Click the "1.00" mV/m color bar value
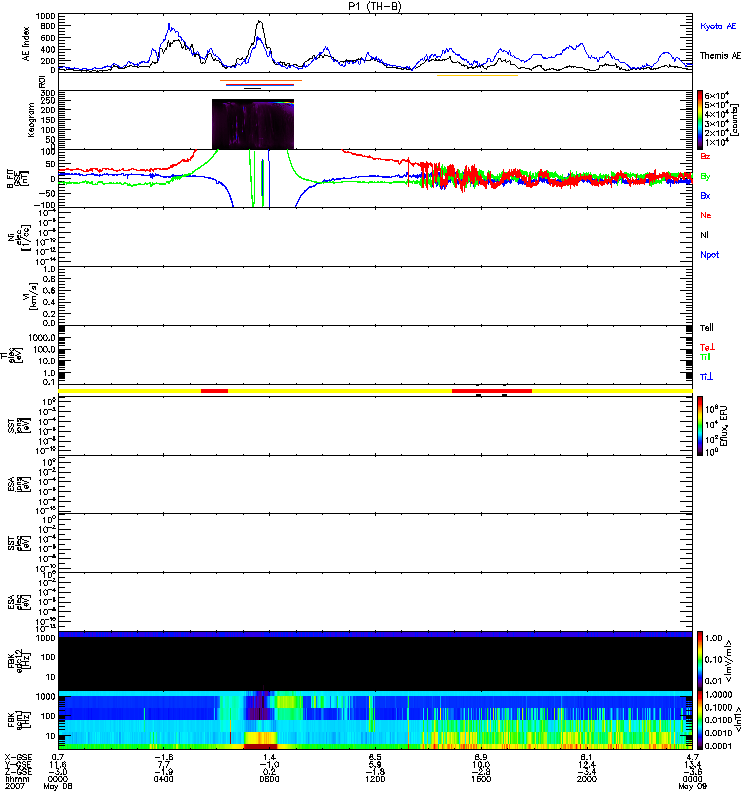Image resolution: width=750 pixels, height=800 pixels. [x=714, y=638]
